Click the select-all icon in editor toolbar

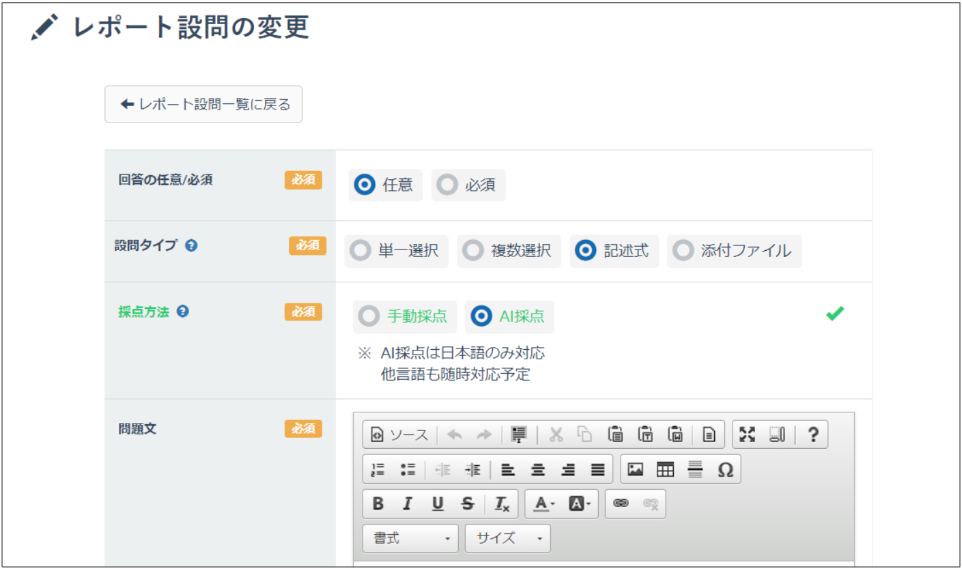click(519, 435)
